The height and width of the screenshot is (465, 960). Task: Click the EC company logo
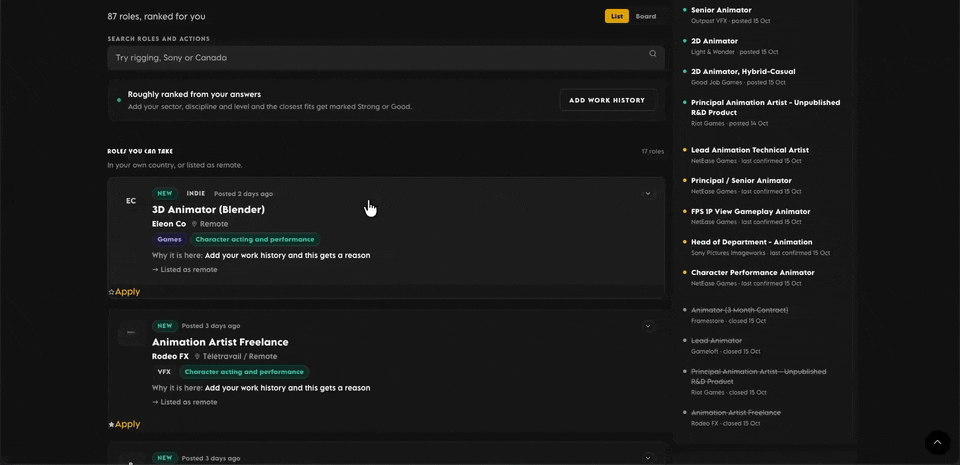pos(131,201)
